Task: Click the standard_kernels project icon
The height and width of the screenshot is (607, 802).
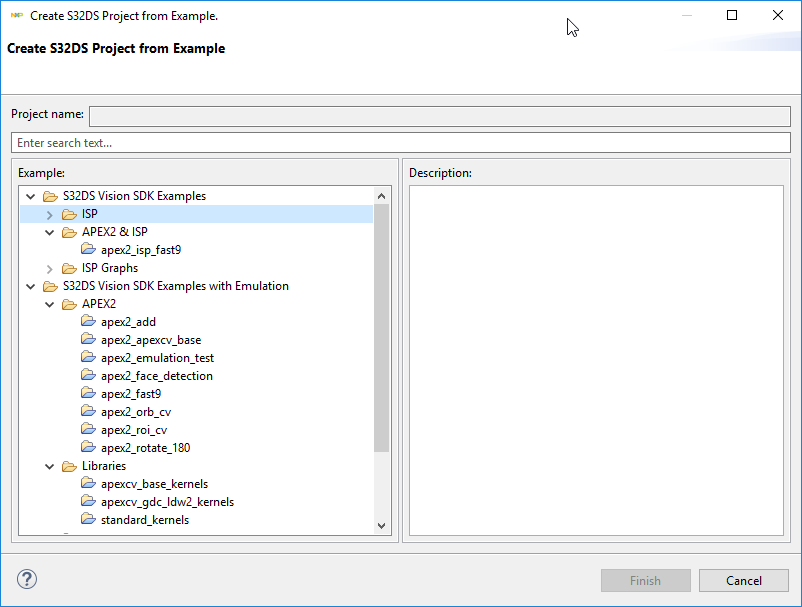Action: [x=88, y=520]
